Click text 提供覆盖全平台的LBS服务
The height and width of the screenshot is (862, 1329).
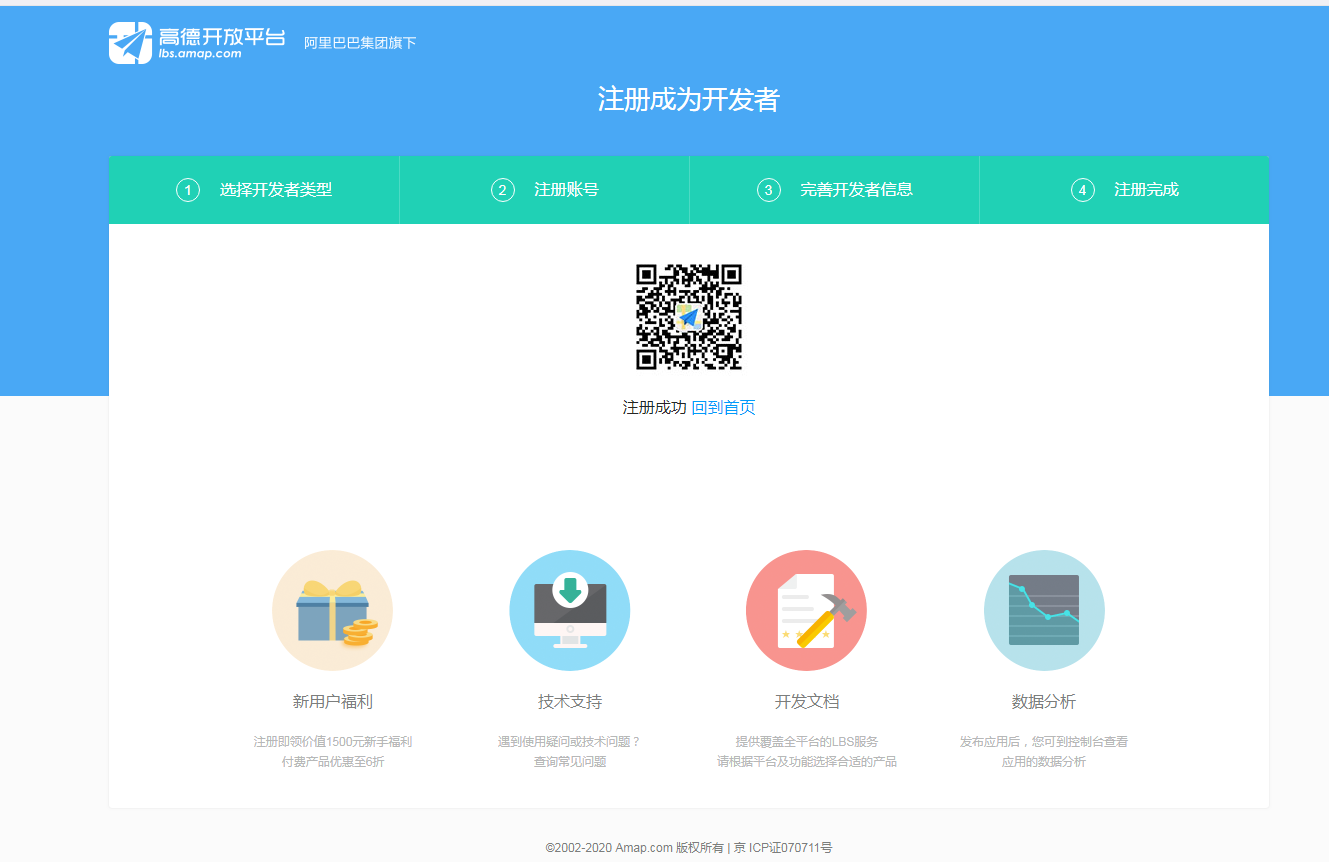coord(807,742)
